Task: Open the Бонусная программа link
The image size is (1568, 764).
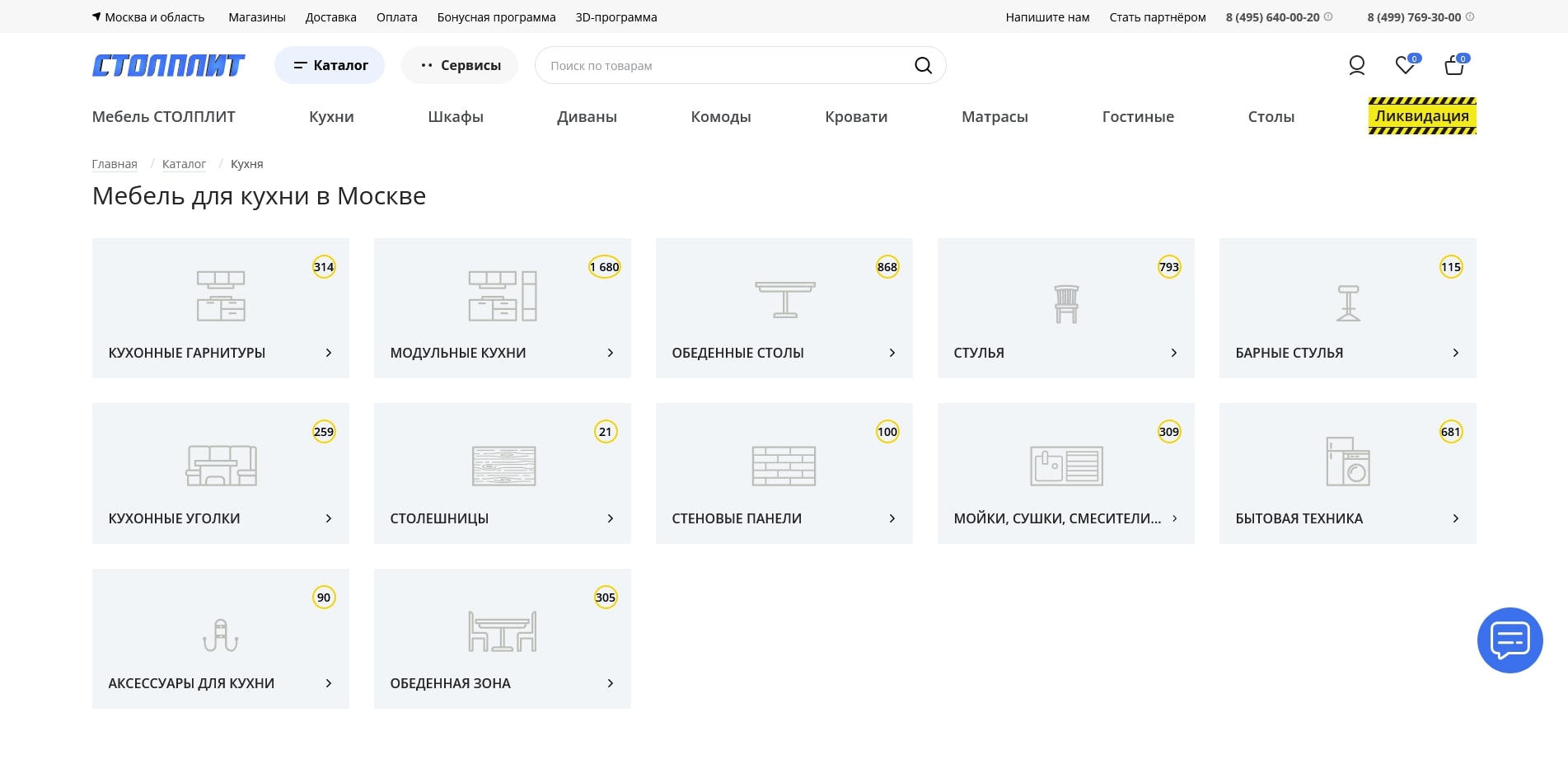Action: click(496, 17)
